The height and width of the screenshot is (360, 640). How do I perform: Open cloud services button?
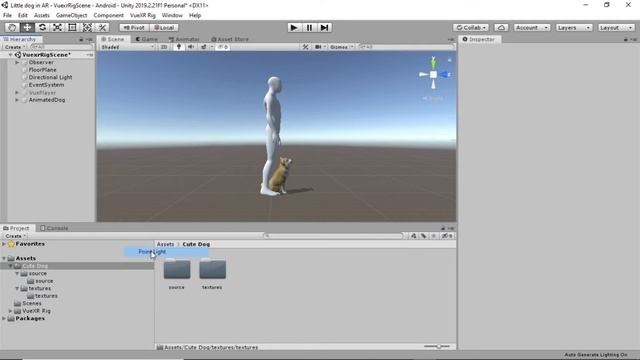point(501,27)
